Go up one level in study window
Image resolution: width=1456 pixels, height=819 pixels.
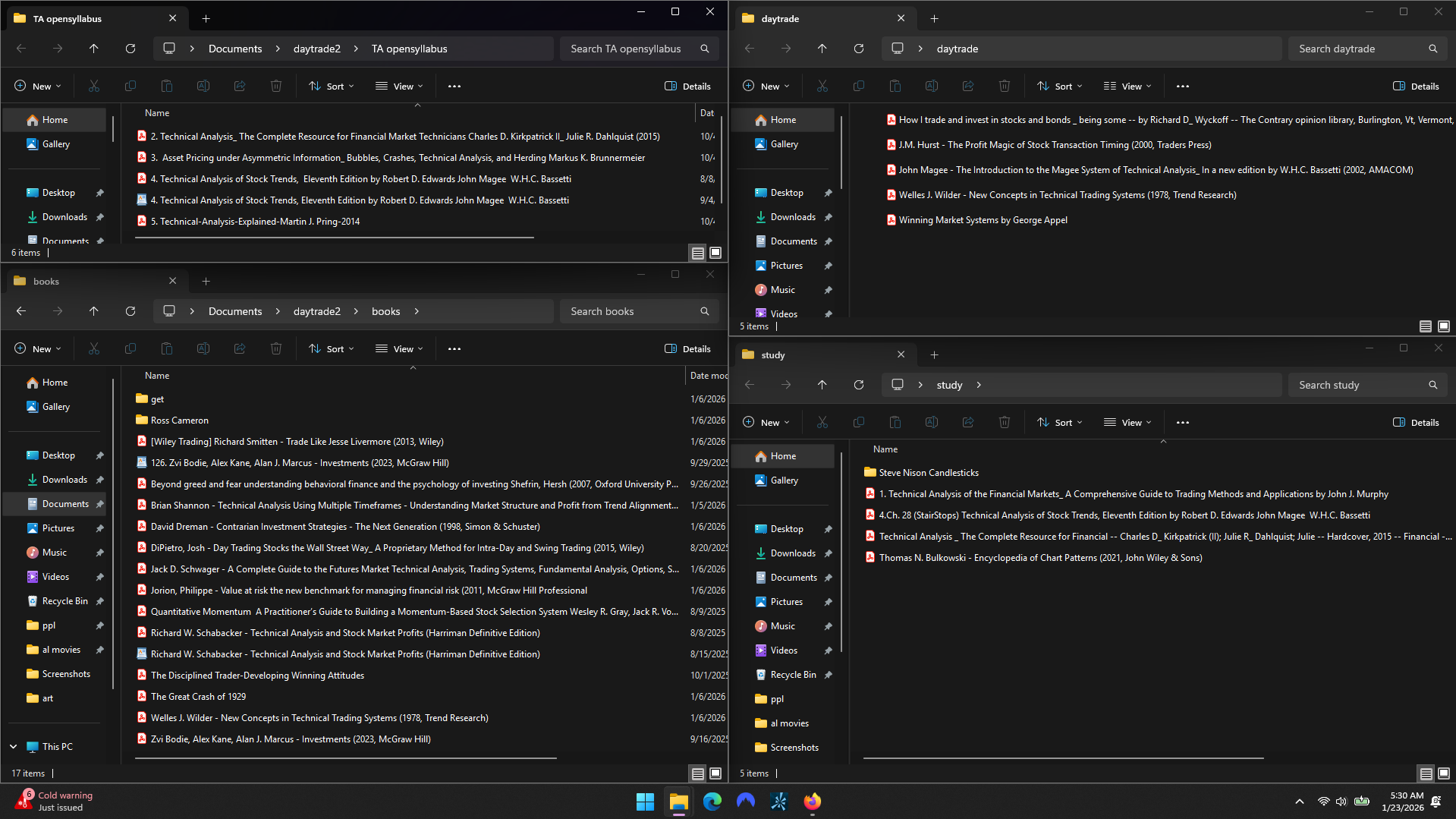coord(822,385)
